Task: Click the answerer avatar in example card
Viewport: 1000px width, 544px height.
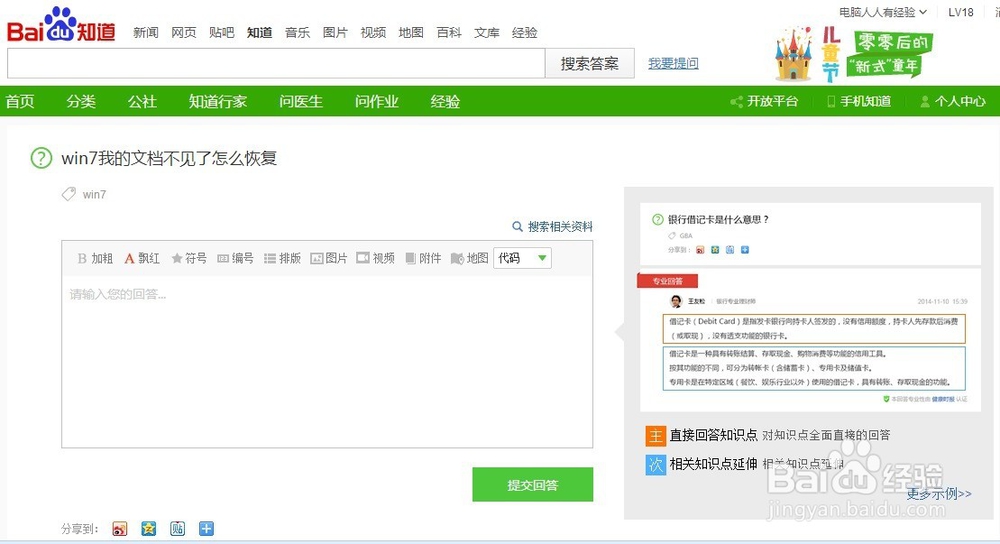Action: pyautogui.click(x=676, y=301)
